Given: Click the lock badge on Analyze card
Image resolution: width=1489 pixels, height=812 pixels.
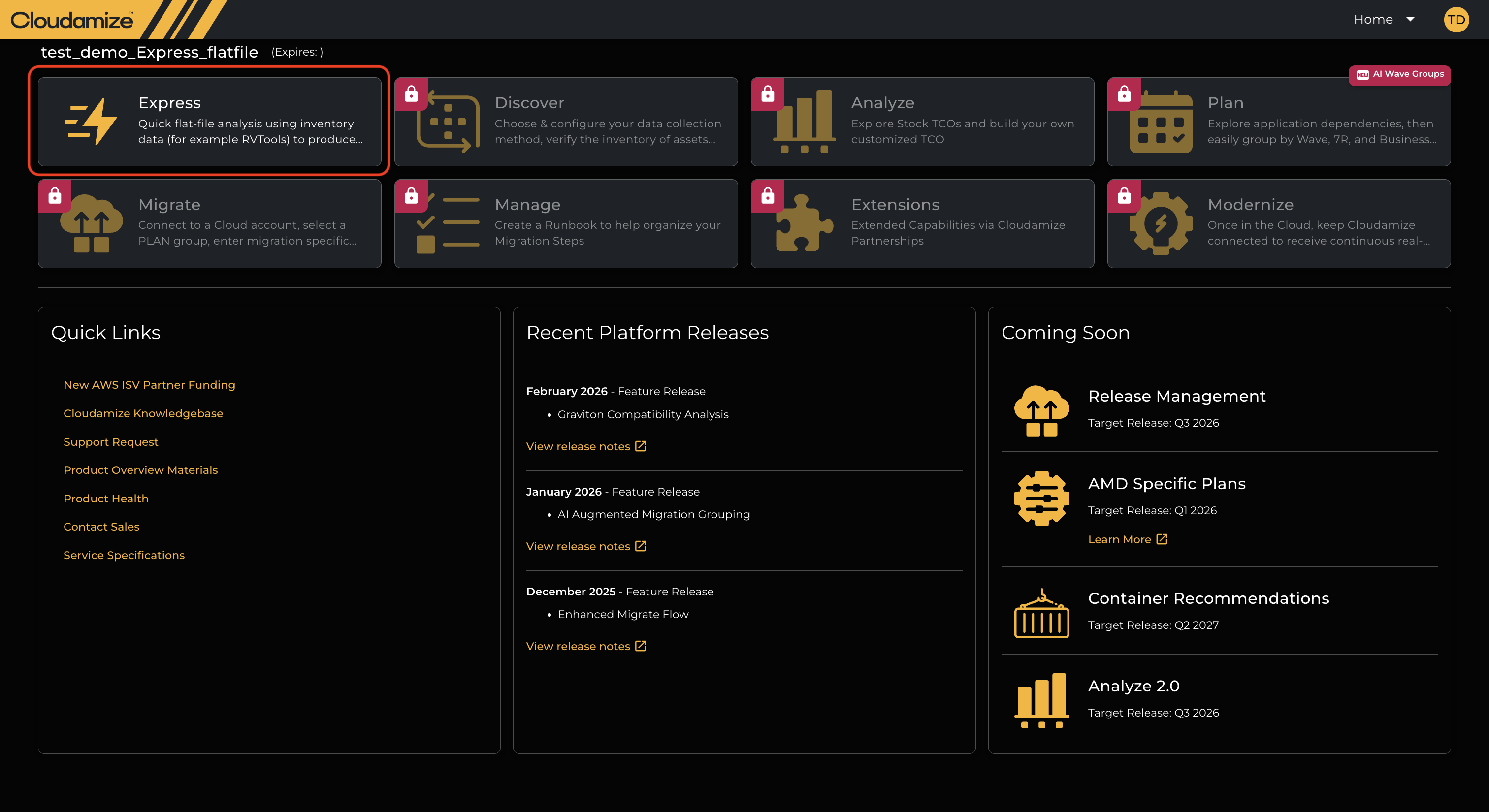Looking at the screenshot, I should [x=767, y=94].
